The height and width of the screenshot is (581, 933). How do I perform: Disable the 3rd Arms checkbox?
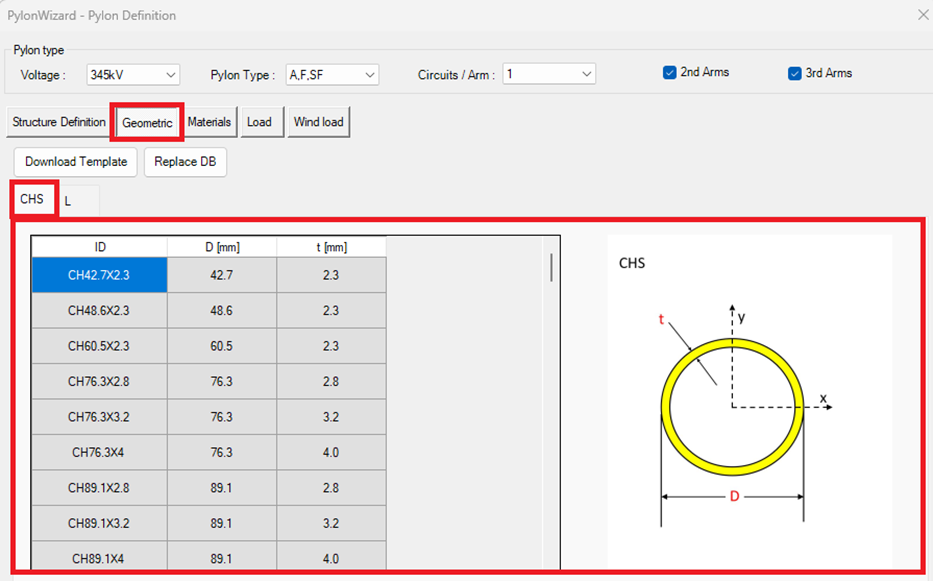pos(795,73)
